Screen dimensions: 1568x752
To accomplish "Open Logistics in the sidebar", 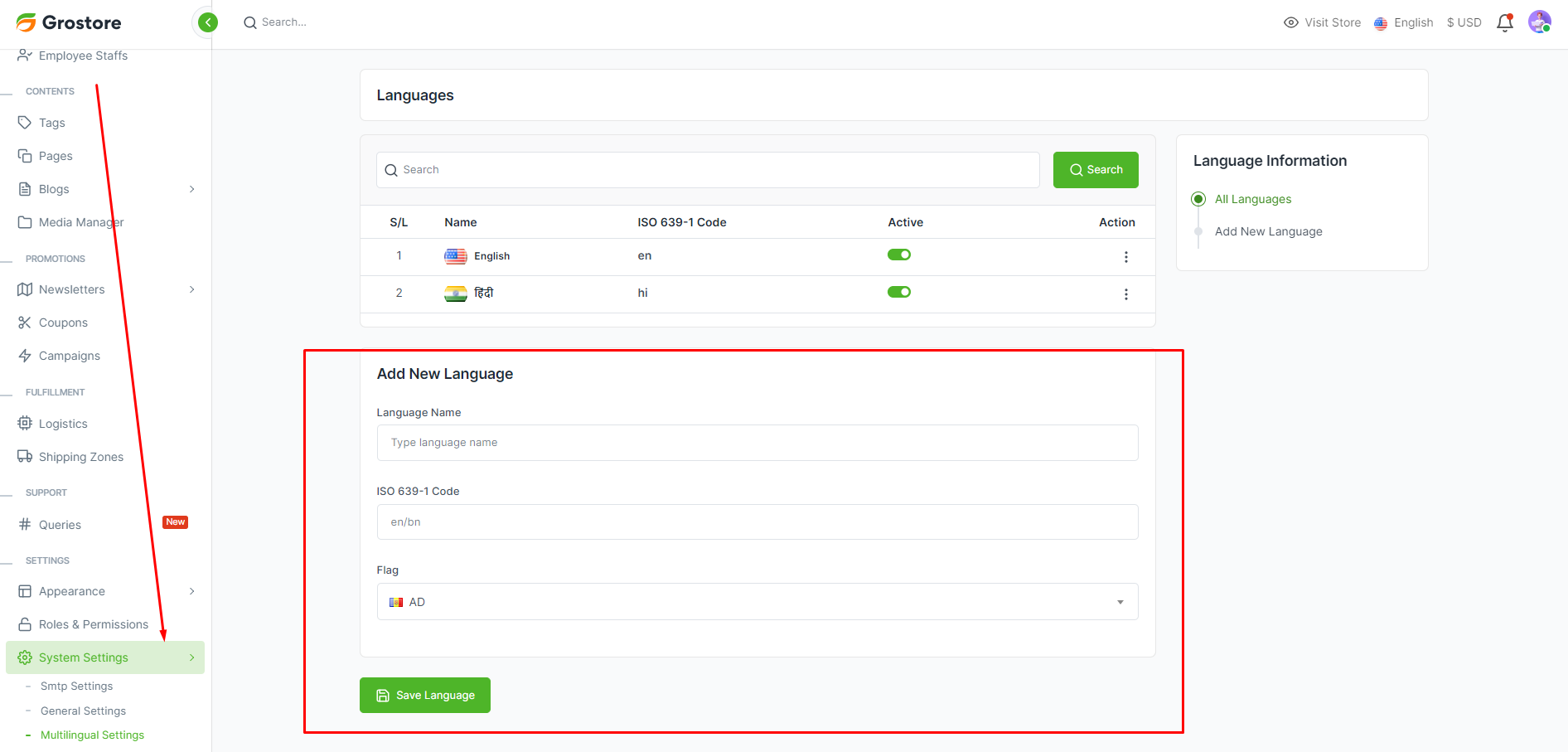I will point(63,424).
